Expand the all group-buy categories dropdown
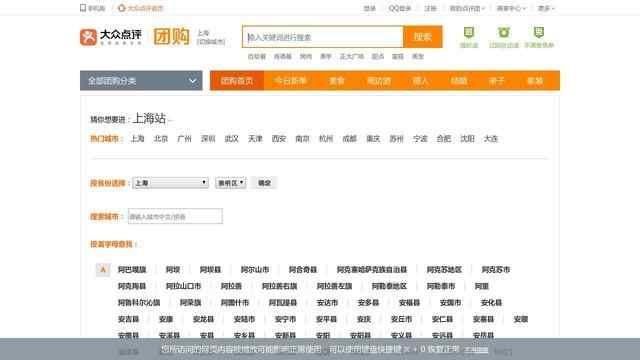This screenshot has width=640, height=360. pos(141,81)
